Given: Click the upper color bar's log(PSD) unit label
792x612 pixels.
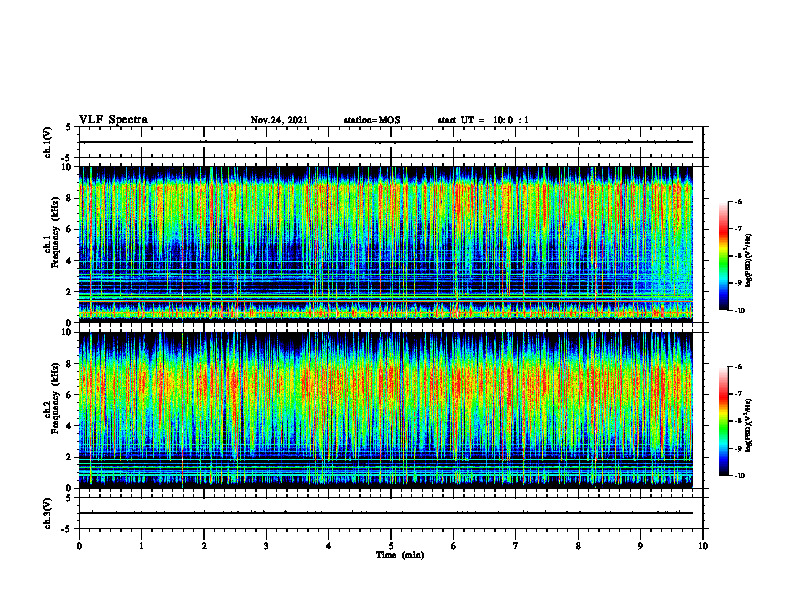Looking at the screenshot, I should point(749,261).
